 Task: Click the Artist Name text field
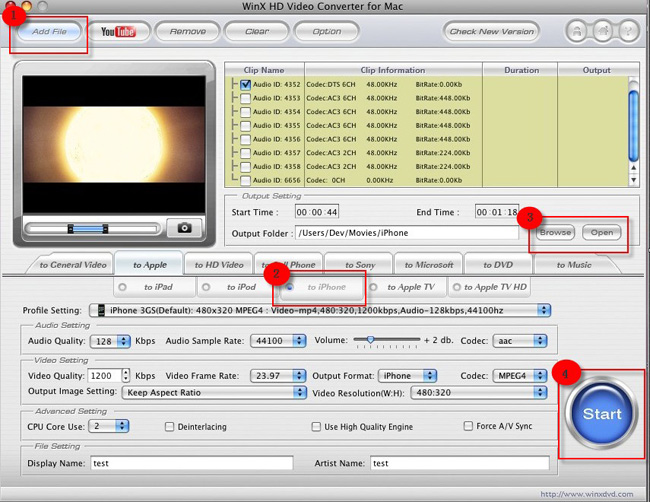click(x=460, y=463)
